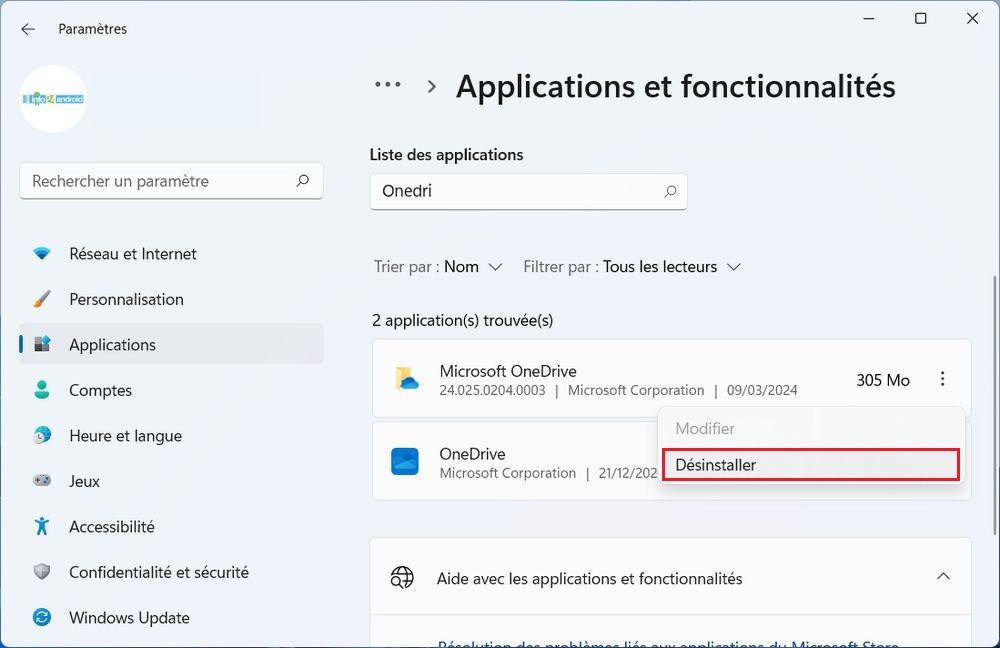This screenshot has height=648, width=1000.
Task: Click the back arrow in Paramètres
Action: (27, 29)
